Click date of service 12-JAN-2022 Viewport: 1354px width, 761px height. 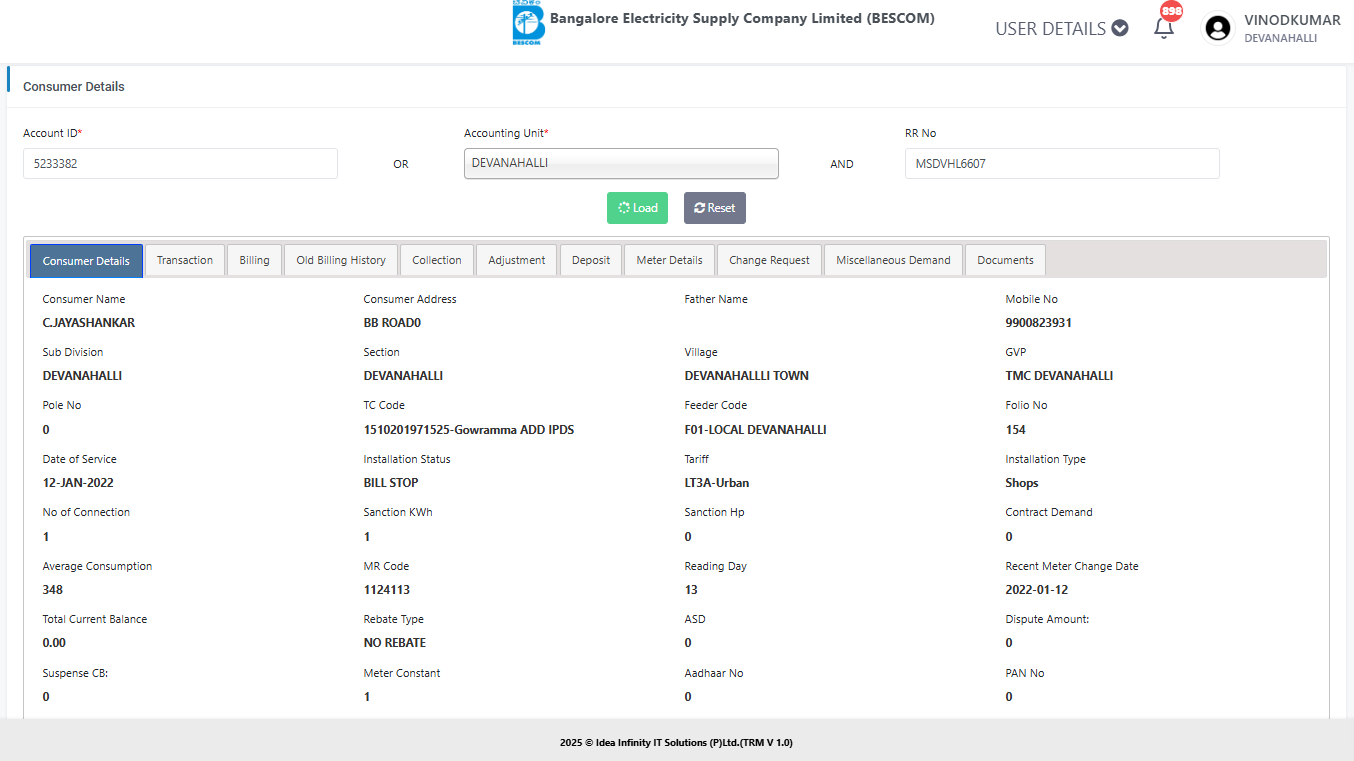click(x=78, y=483)
